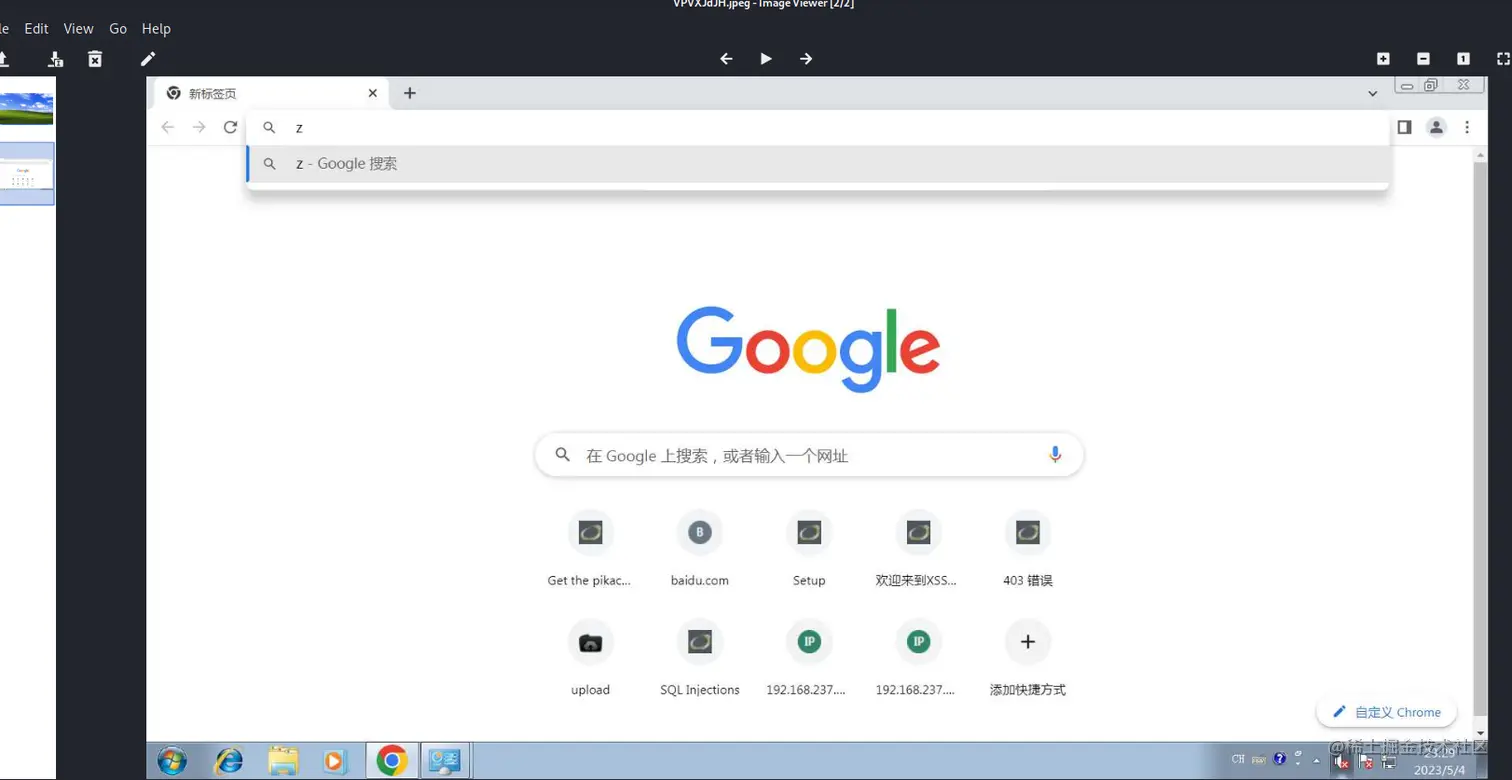The width and height of the screenshot is (1512, 780).
Task: Click the muted volume tray icon
Action: pyautogui.click(x=1342, y=762)
